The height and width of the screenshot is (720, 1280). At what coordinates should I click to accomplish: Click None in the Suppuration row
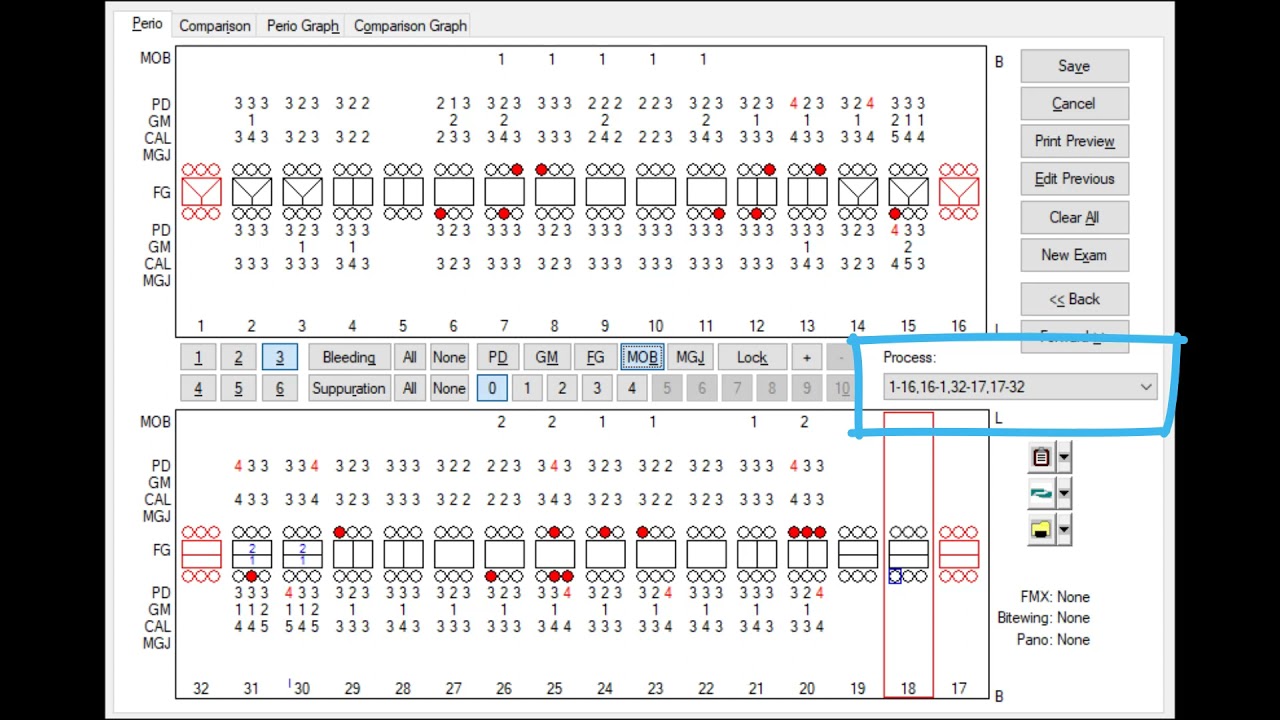[x=449, y=388]
